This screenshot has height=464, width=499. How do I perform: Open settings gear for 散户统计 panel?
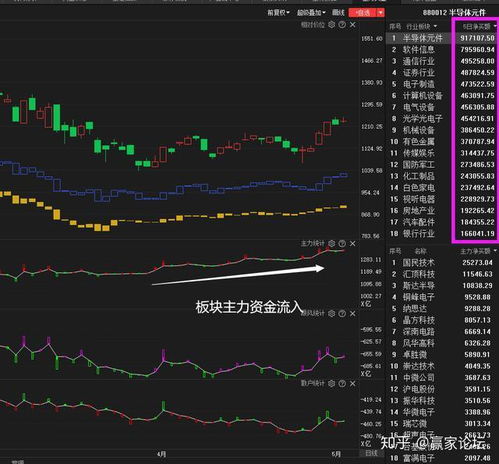coord(331,384)
